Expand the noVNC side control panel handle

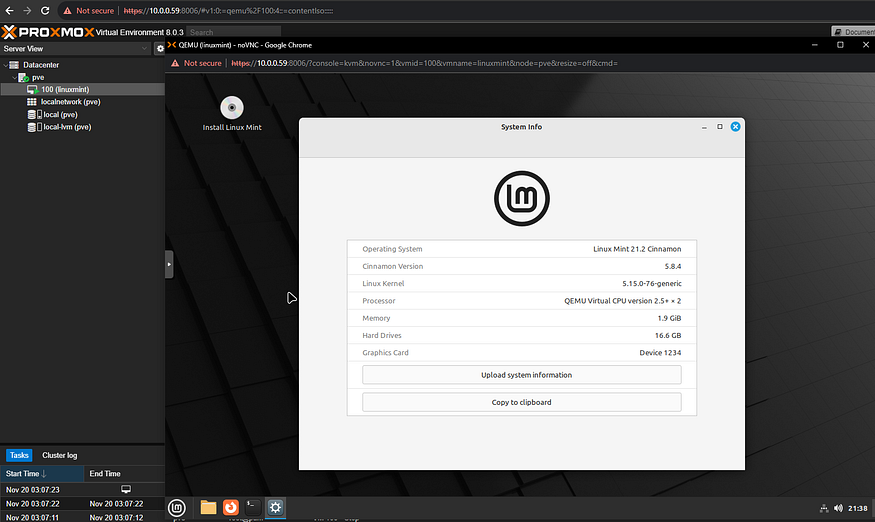tap(169, 264)
